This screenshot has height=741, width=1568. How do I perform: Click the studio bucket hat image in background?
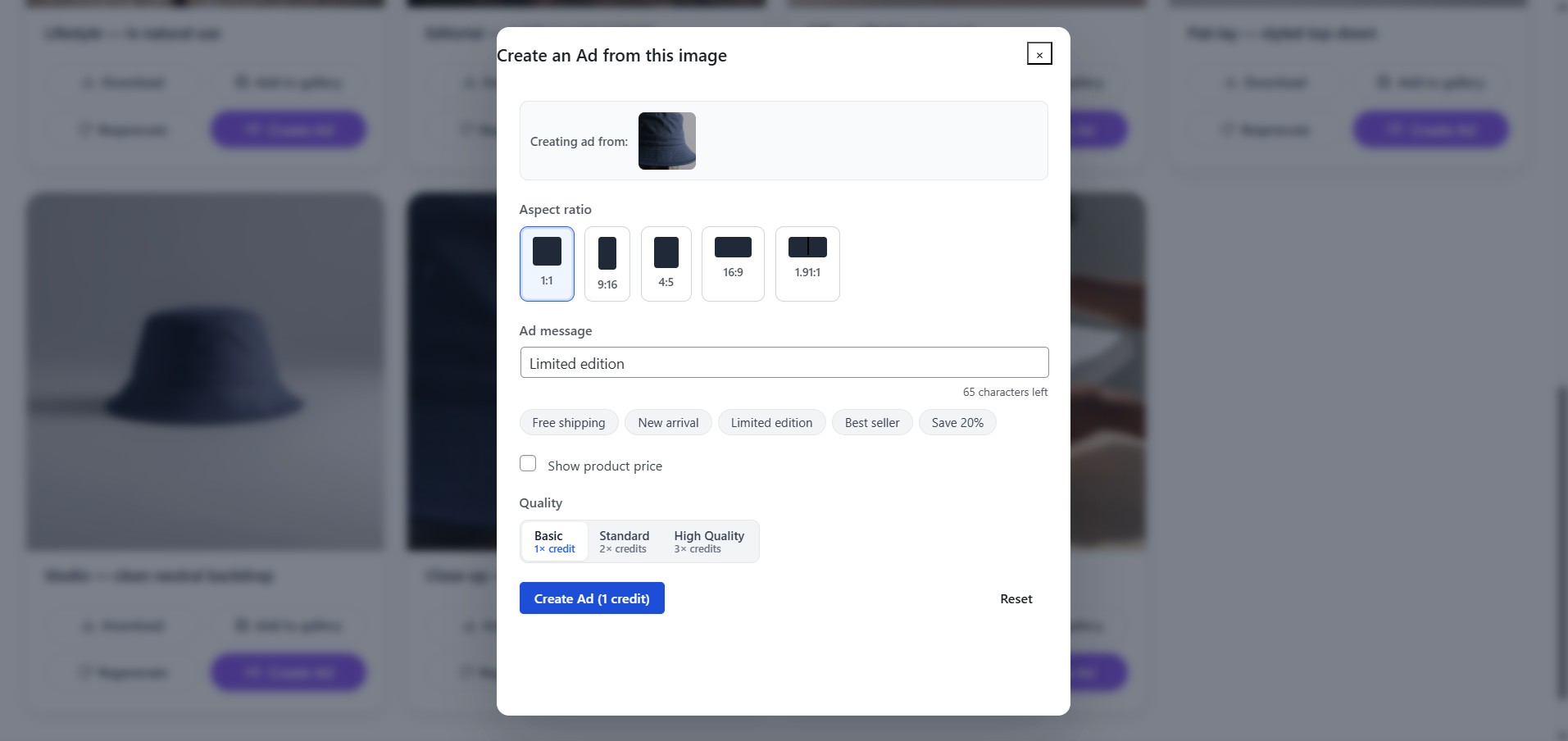tap(205, 372)
